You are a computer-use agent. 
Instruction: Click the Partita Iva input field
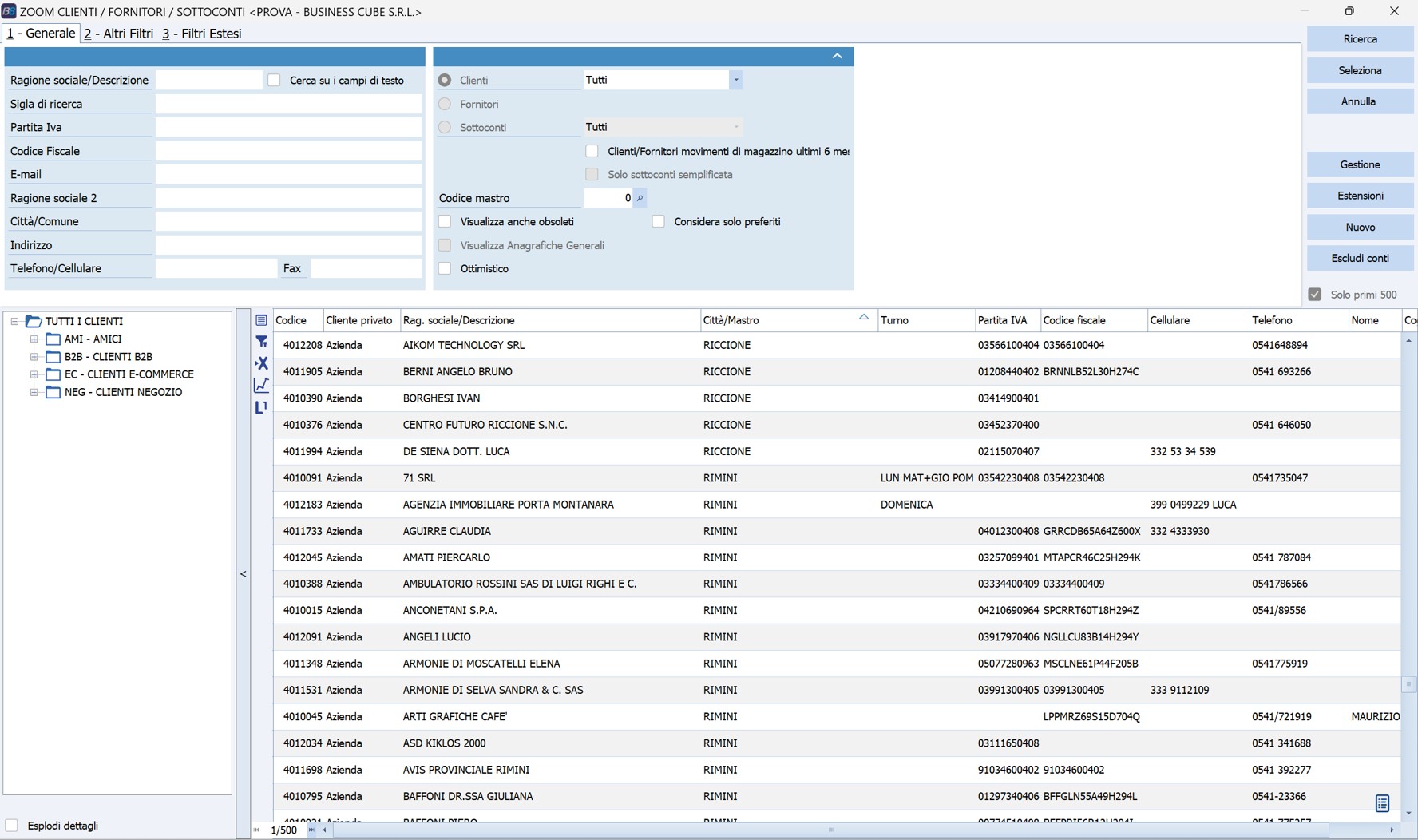[x=288, y=127]
